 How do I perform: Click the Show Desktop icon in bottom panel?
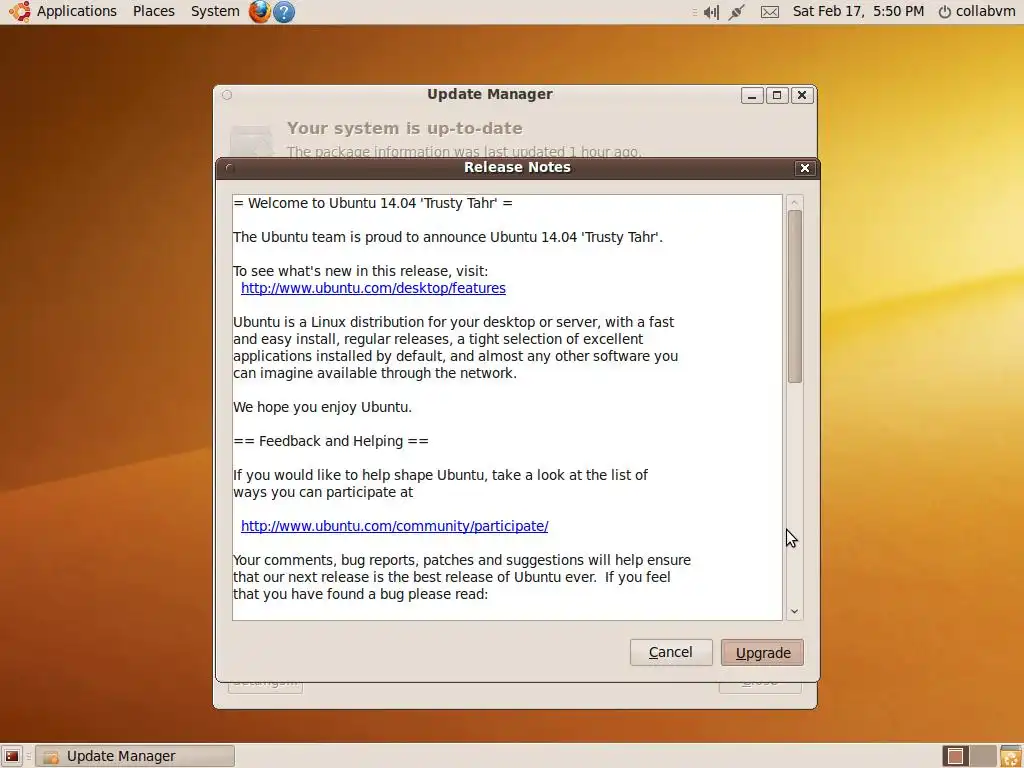point(12,756)
